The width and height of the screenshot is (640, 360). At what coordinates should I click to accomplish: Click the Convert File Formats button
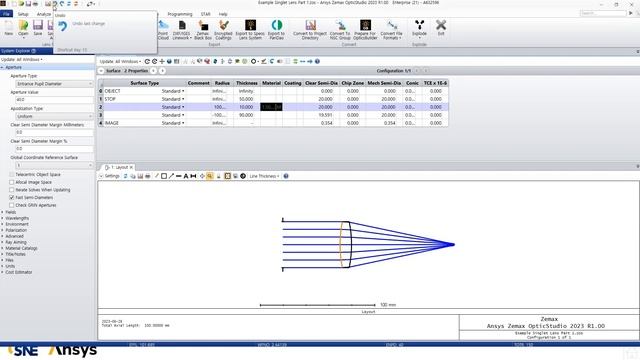tap(391, 30)
